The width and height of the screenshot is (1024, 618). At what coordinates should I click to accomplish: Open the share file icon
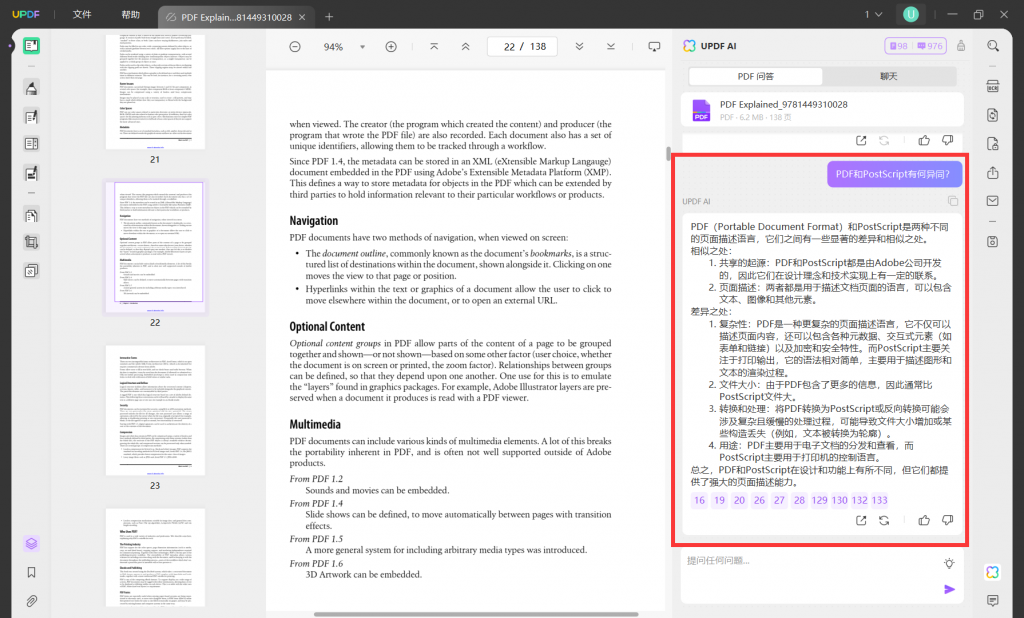[993, 172]
